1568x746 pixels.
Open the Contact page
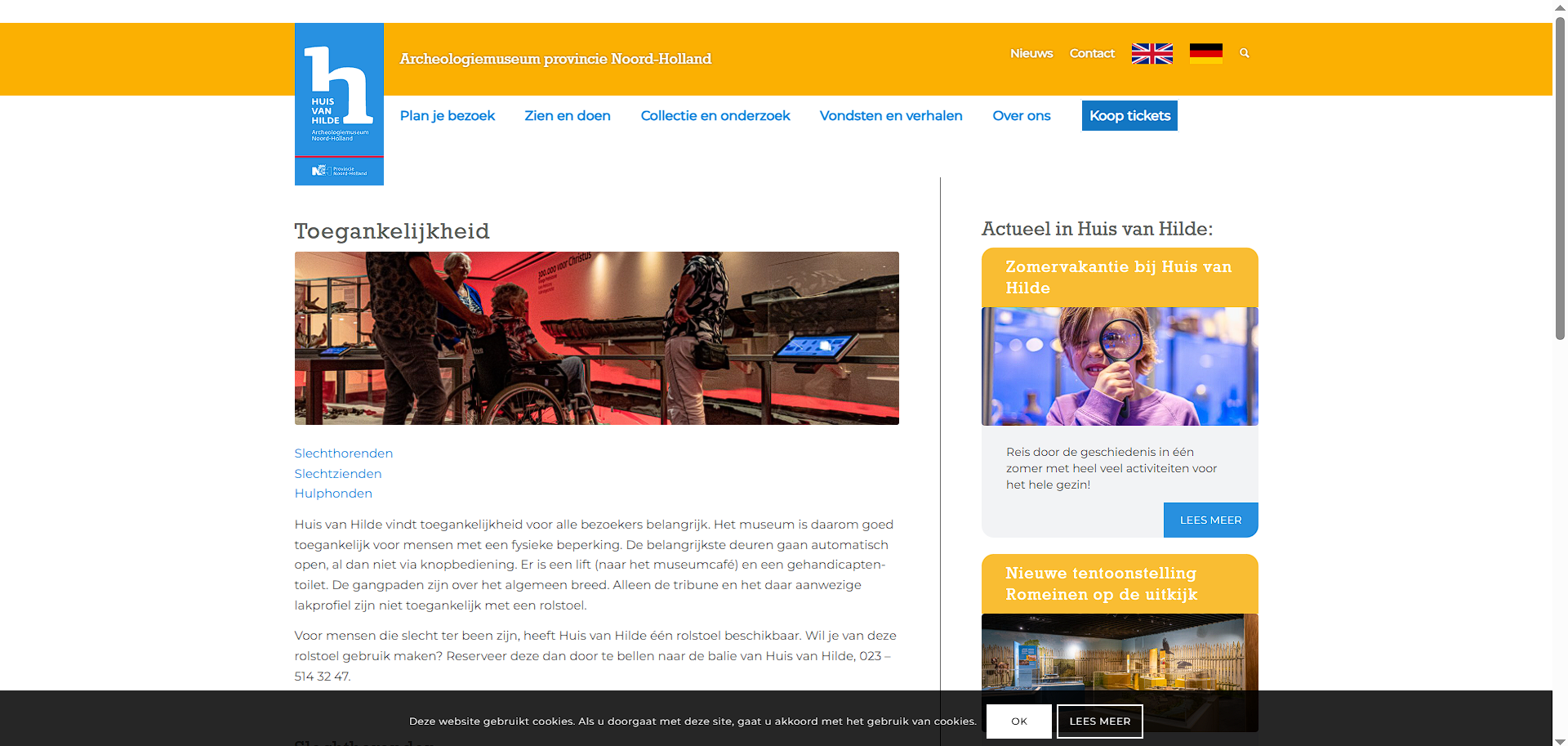[1092, 53]
